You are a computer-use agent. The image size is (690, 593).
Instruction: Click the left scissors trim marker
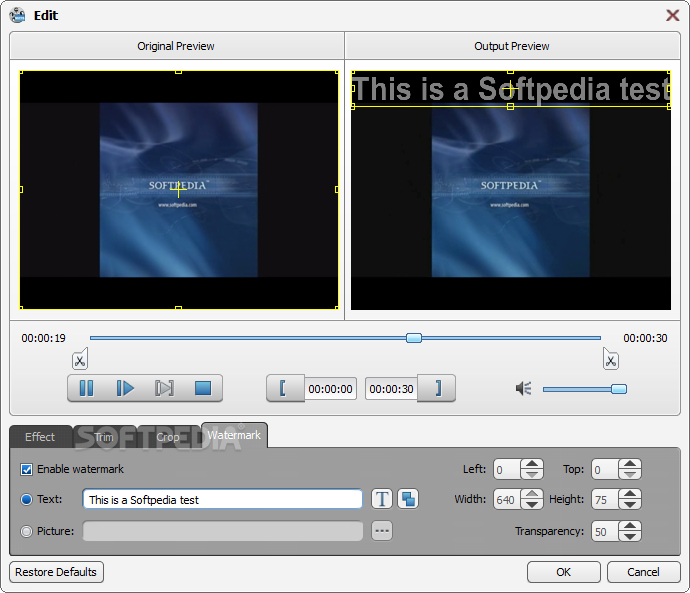80,359
